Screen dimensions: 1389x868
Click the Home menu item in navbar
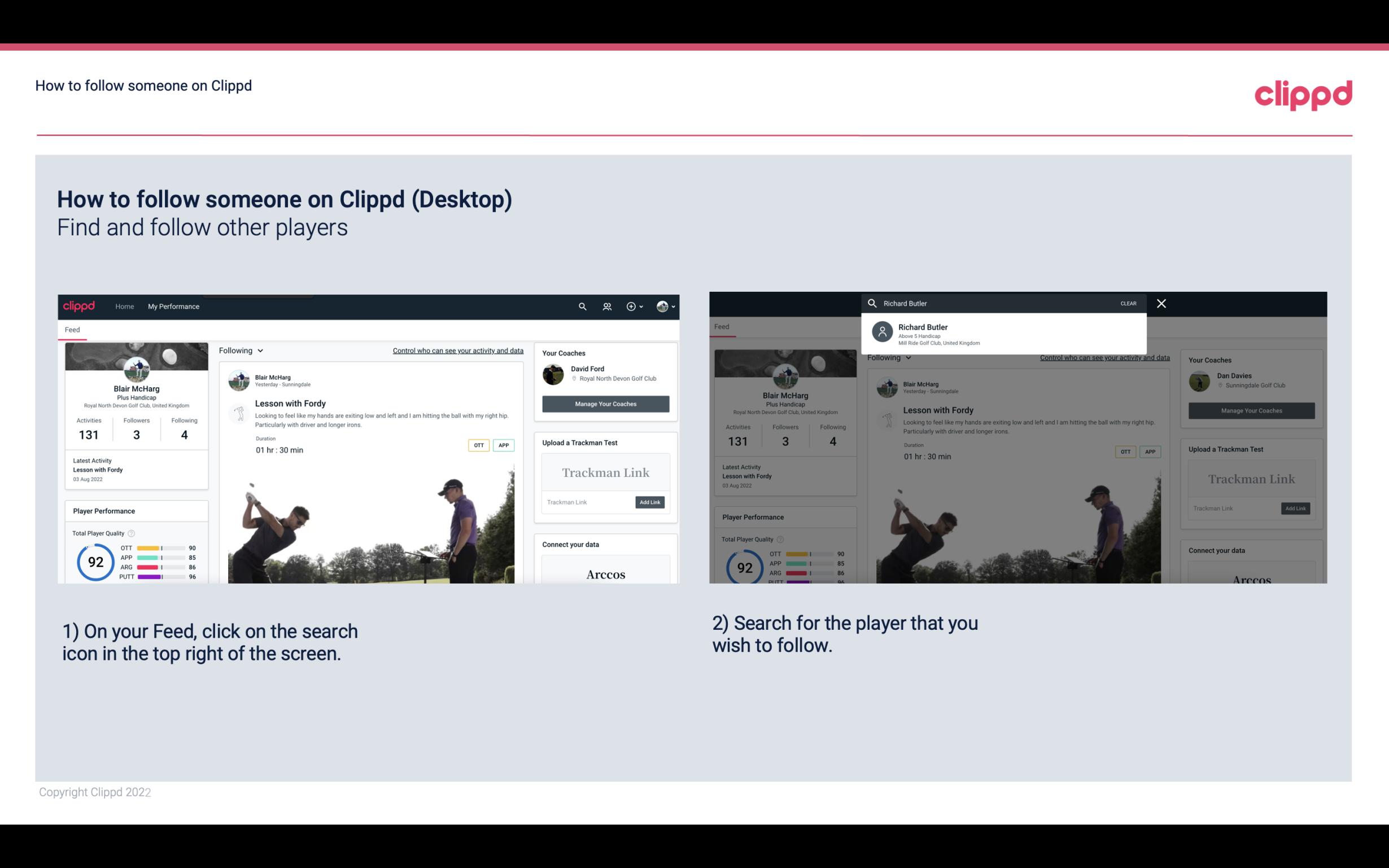click(x=124, y=306)
